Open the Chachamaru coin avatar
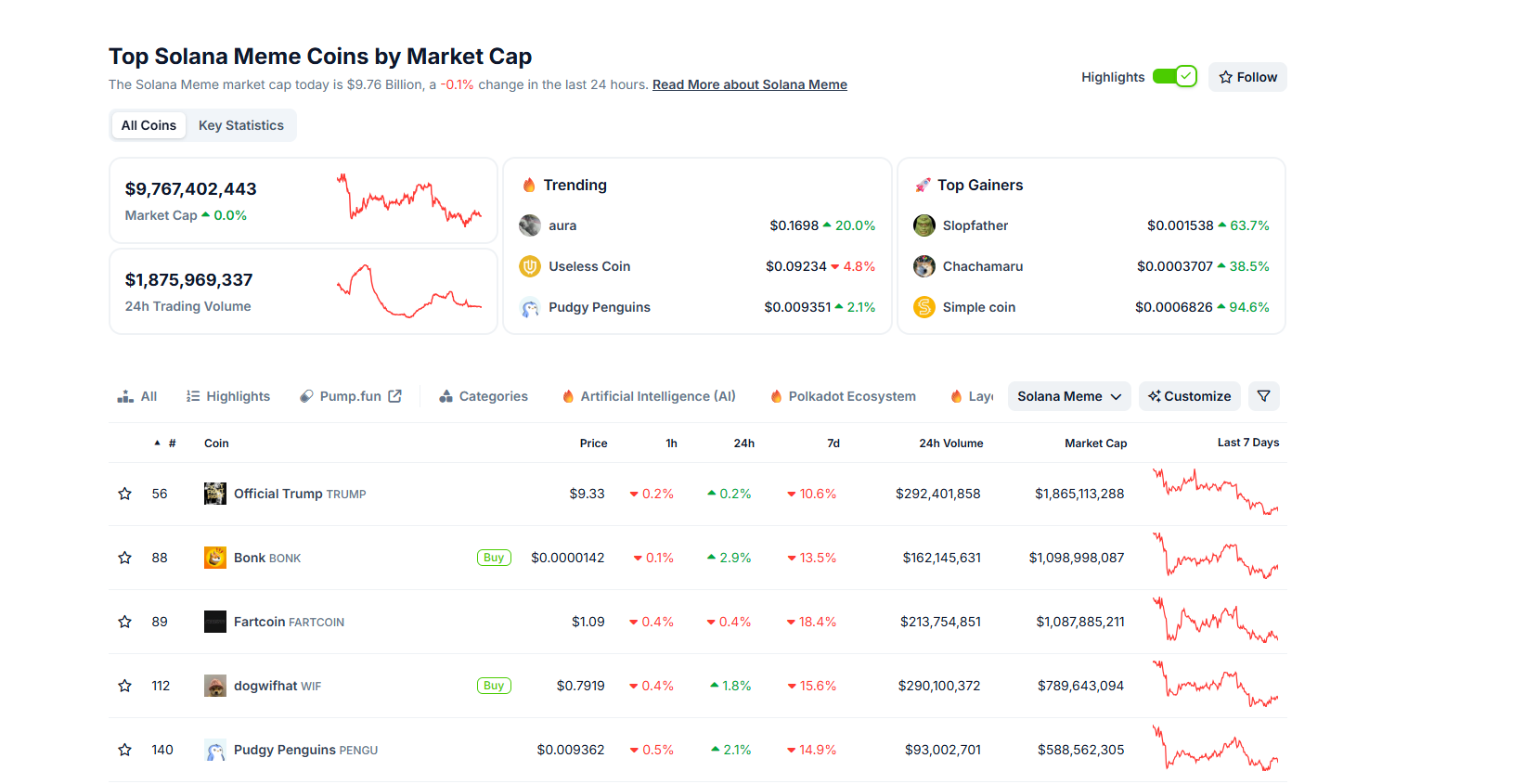Image resolution: width=1537 pixels, height=784 pixels. click(x=924, y=266)
